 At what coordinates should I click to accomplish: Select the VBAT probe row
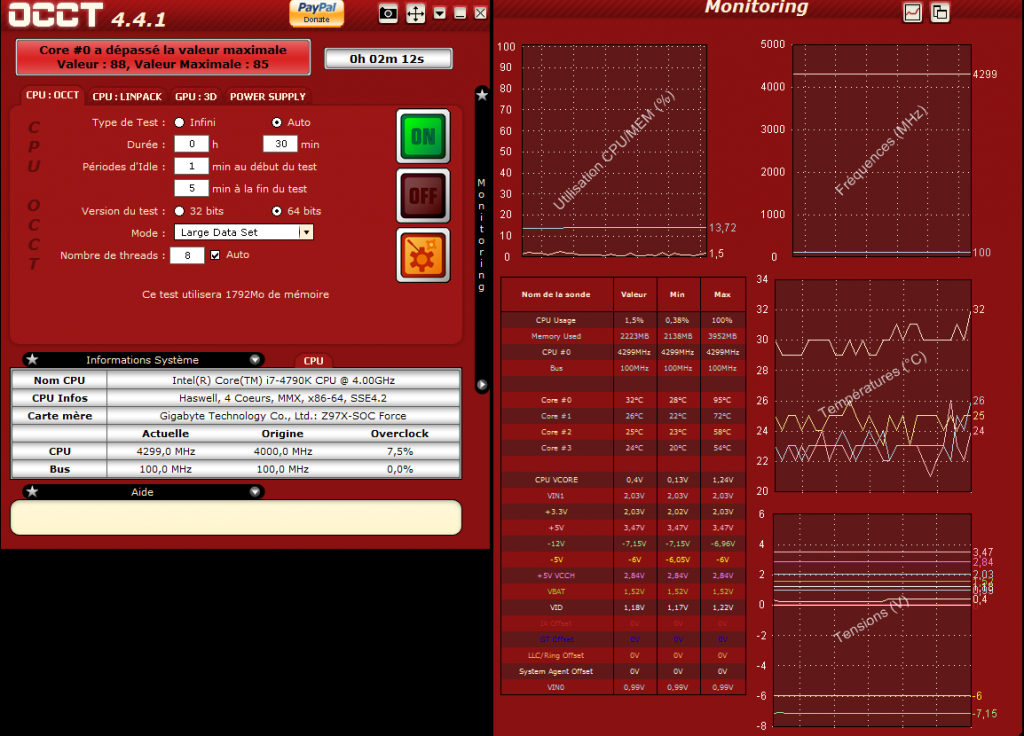click(623, 592)
